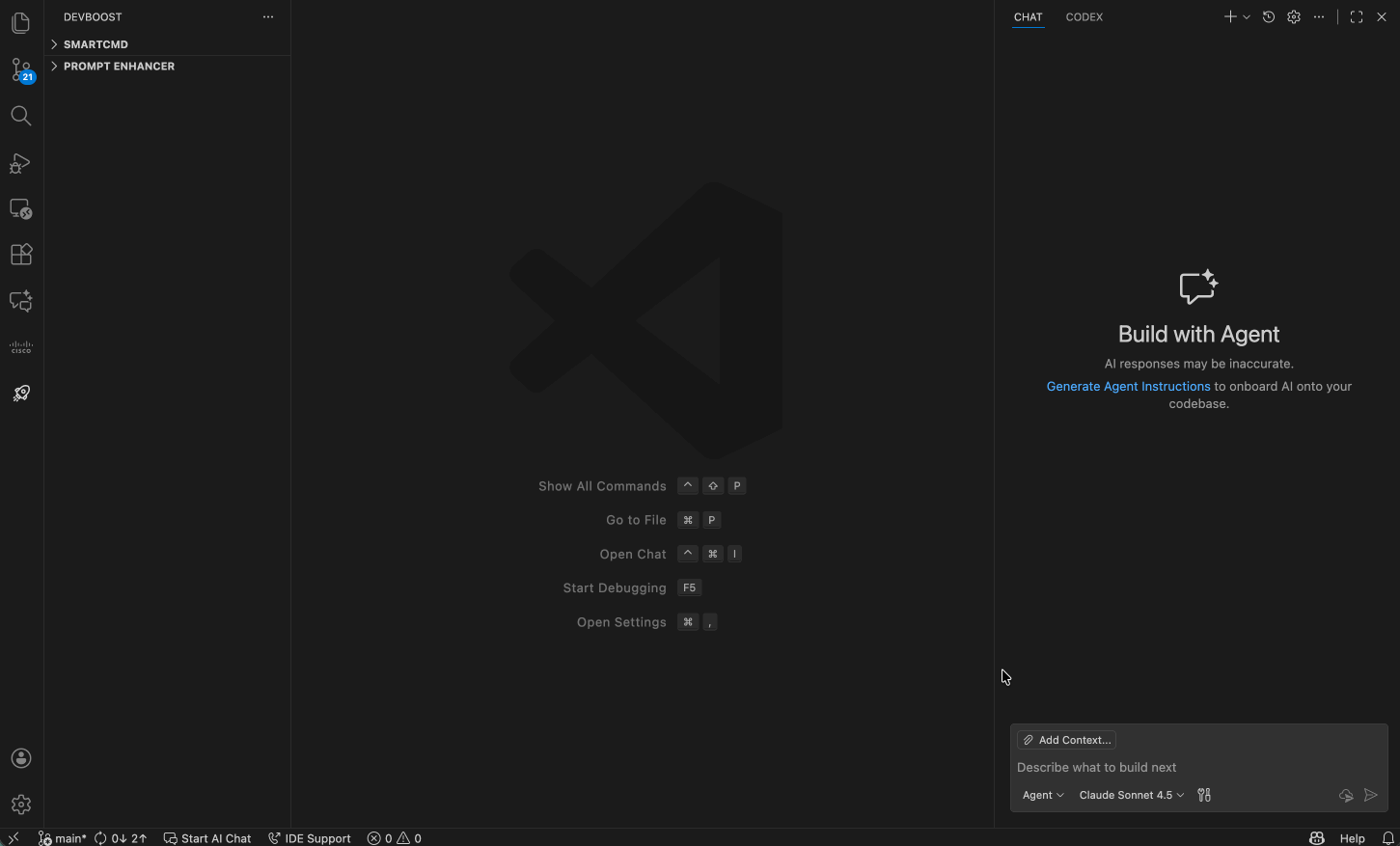The width and height of the screenshot is (1400, 846).
Task: Switch to the CODEX tab
Action: click(x=1084, y=16)
